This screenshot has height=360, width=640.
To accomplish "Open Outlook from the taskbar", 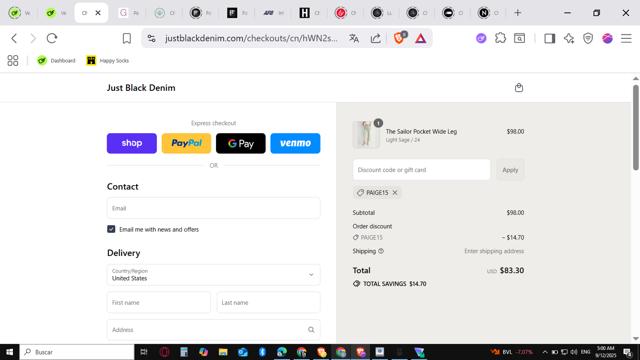I will point(242,352).
